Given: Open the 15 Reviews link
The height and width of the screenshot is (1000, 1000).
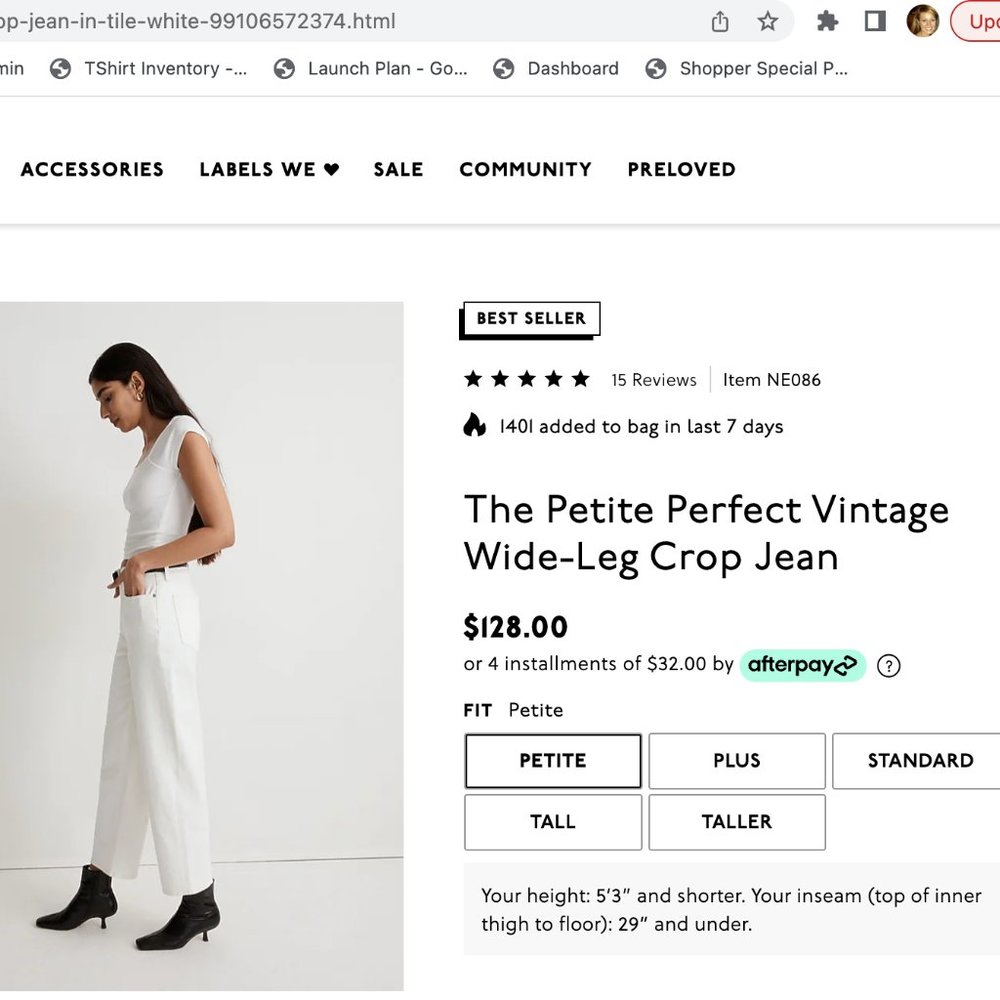Looking at the screenshot, I should pyautogui.click(x=655, y=379).
